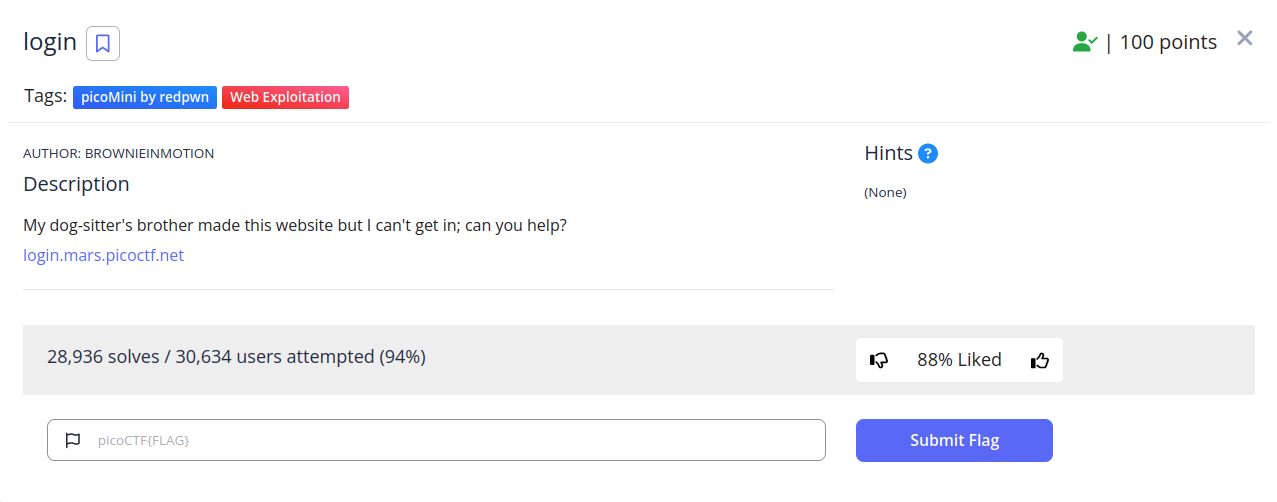Click the solves and attempts statistics text
Viewport: 1277px width, 502px height.
pos(236,357)
